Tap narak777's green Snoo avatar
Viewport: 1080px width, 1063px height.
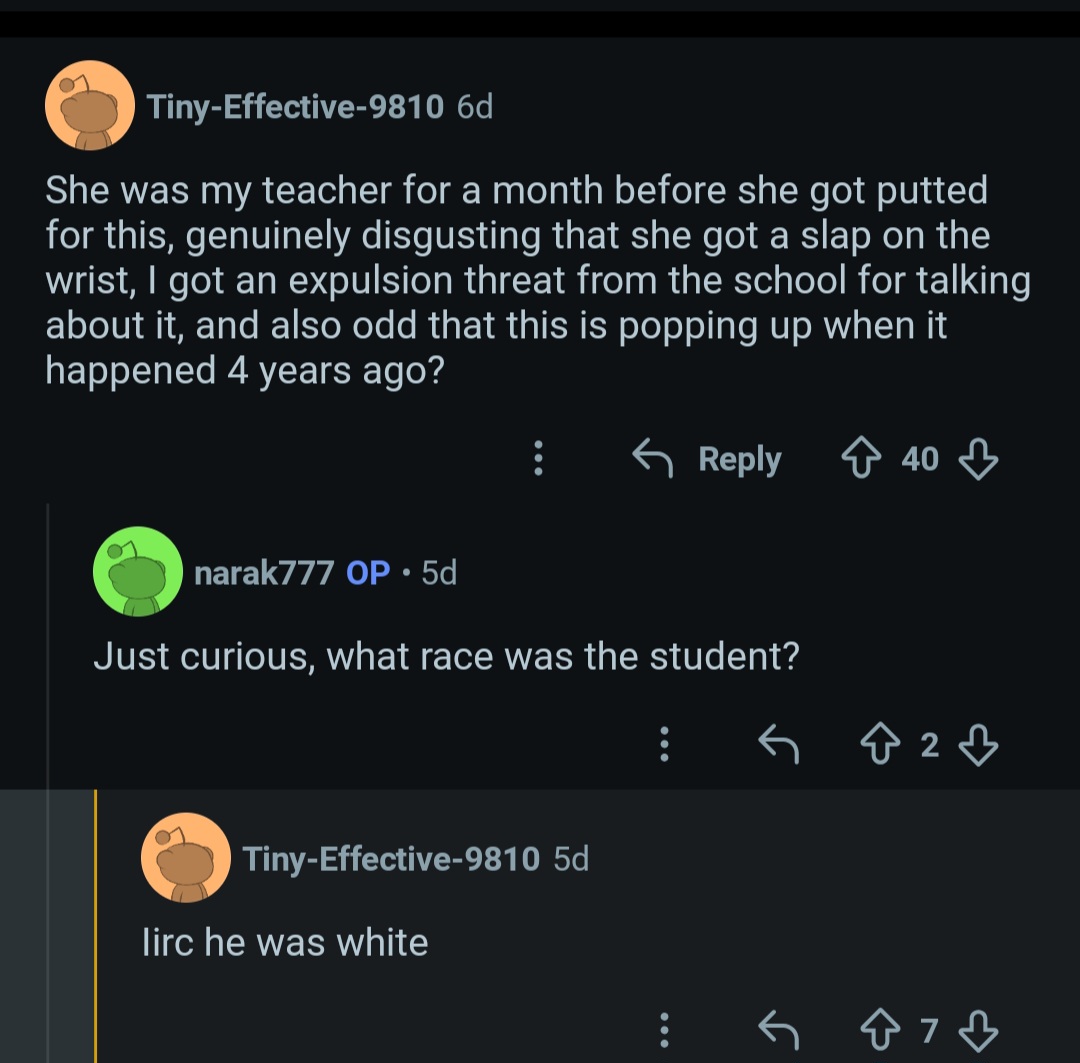click(x=137, y=572)
